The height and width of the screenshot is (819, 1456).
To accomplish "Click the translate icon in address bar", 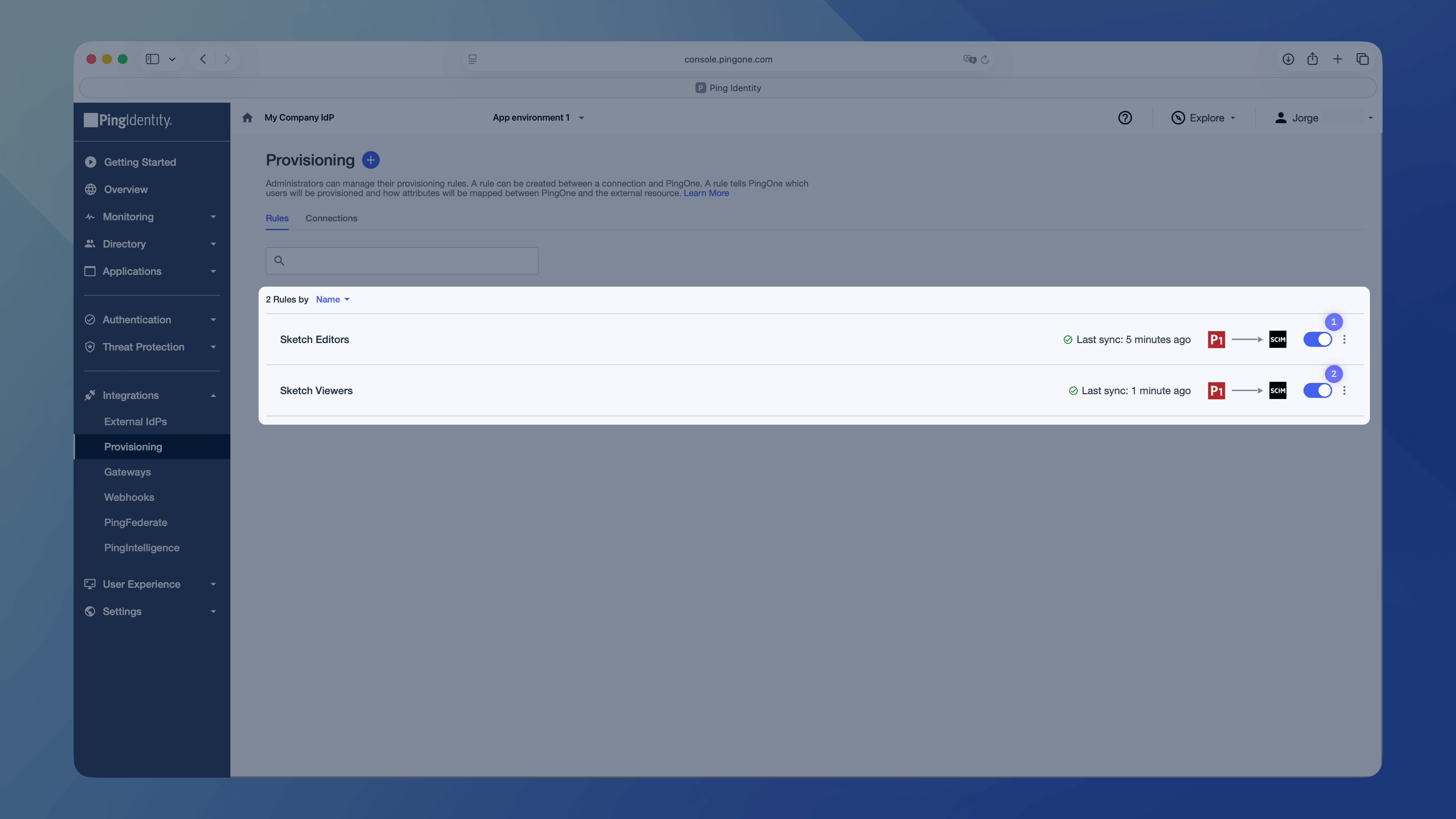I will tap(970, 60).
